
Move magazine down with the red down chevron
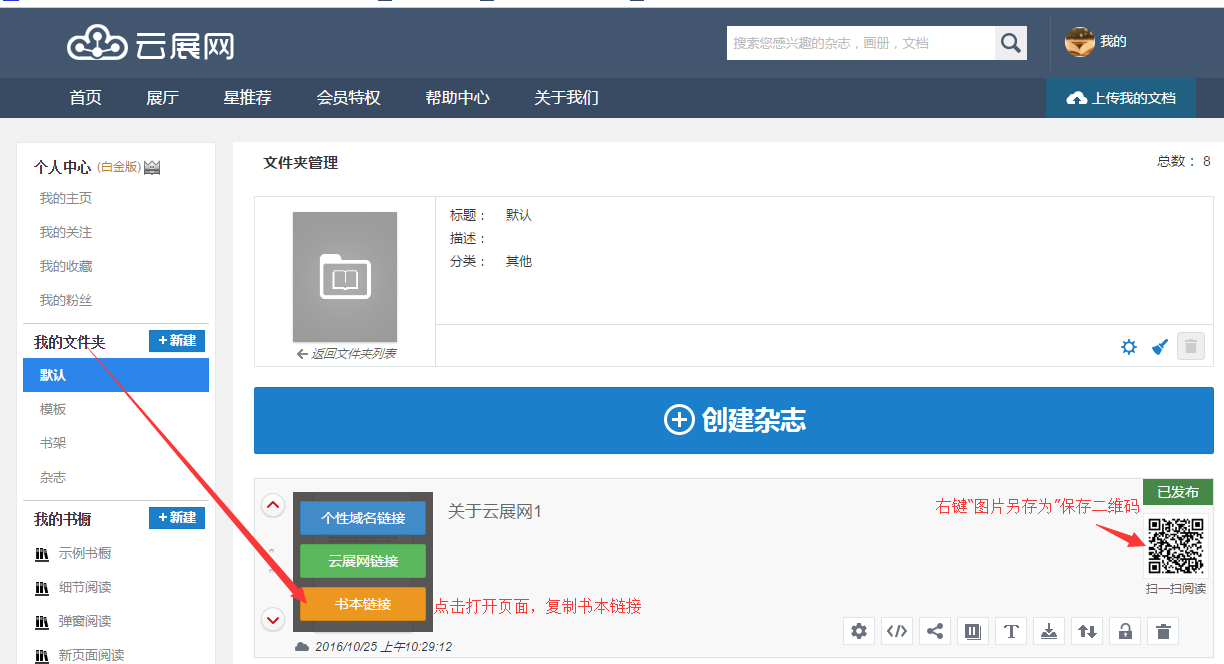coord(273,620)
